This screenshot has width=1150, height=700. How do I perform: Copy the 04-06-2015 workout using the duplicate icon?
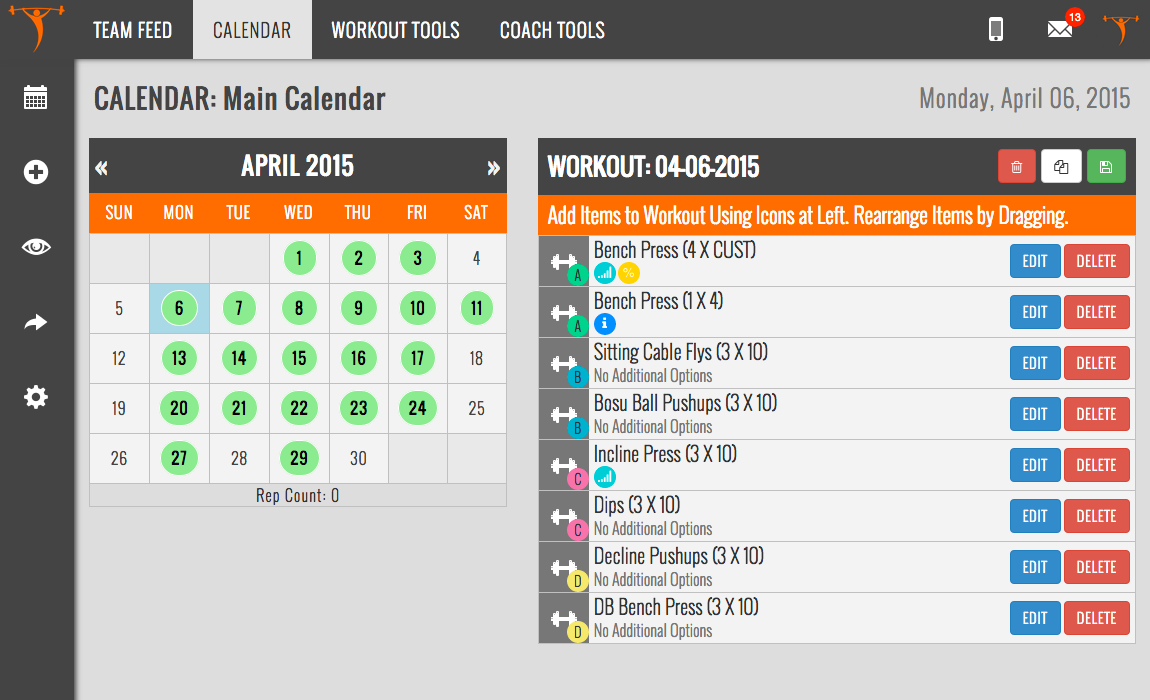coord(1061,166)
